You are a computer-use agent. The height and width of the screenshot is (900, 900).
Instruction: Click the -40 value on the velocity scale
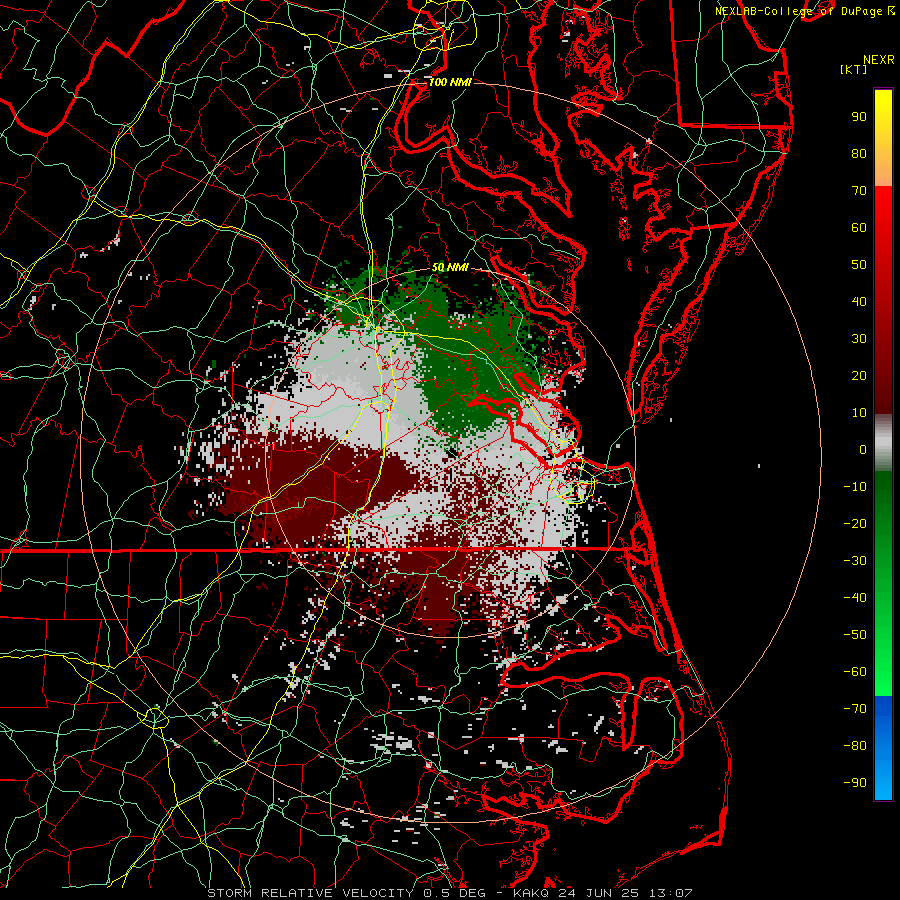[855, 598]
